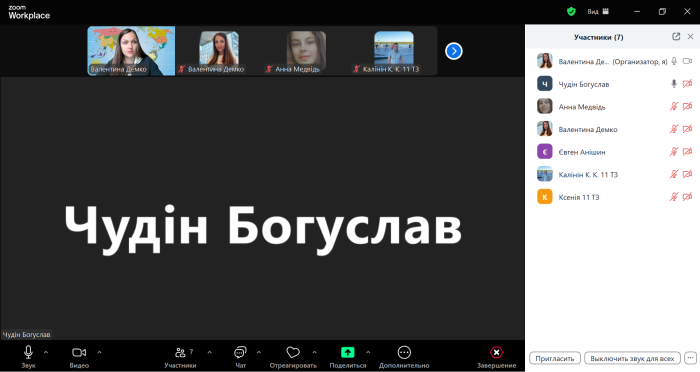Click Чудін Богуслав camera-off icon in list
The height and width of the screenshot is (372, 700).
coord(688,84)
